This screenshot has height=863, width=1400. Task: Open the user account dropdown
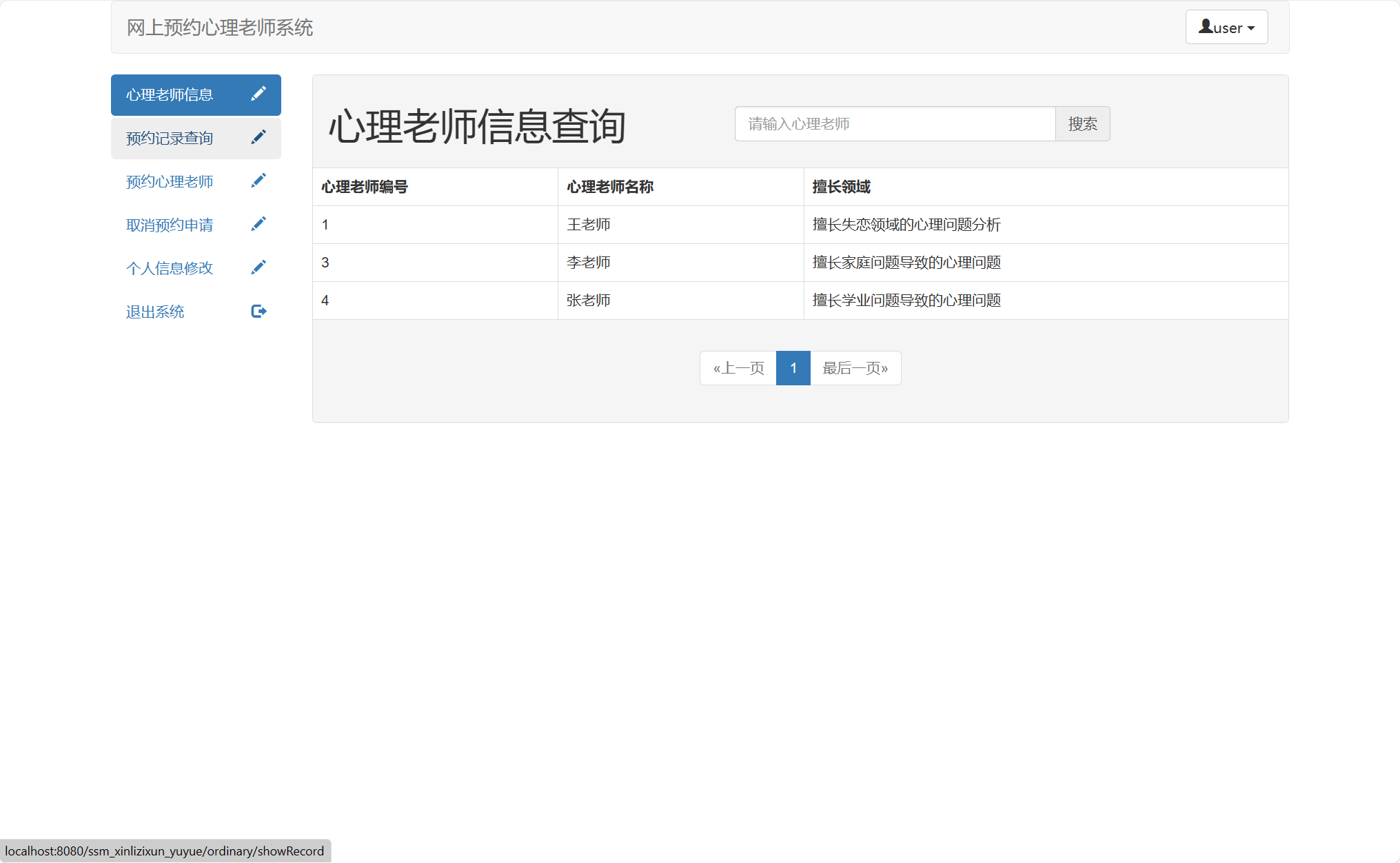(x=1226, y=27)
